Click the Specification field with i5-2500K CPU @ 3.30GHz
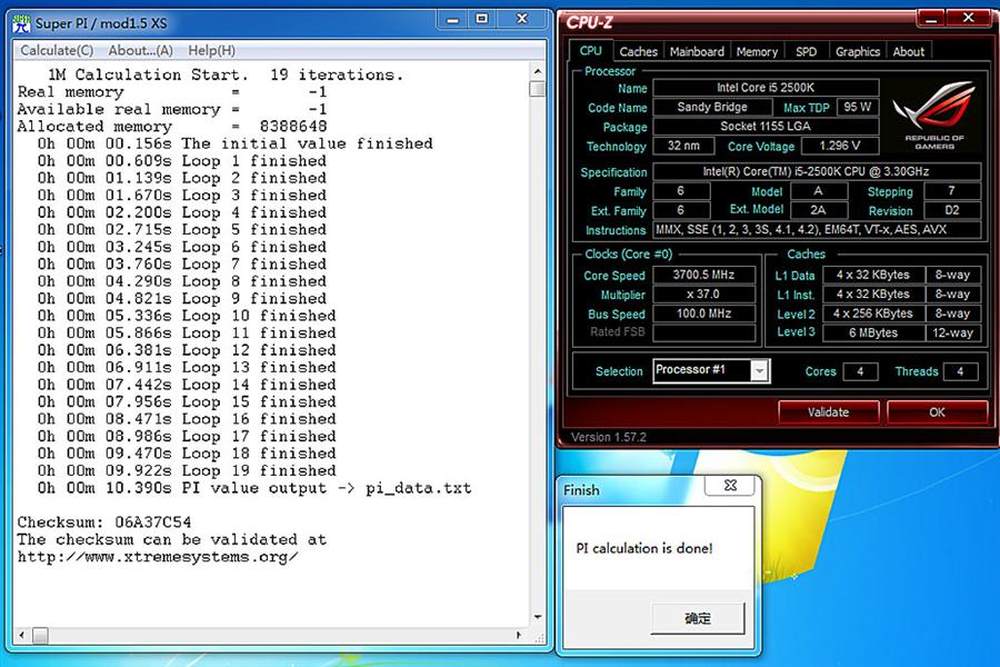Viewport: 1000px width, 667px height. pyautogui.click(x=816, y=172)
